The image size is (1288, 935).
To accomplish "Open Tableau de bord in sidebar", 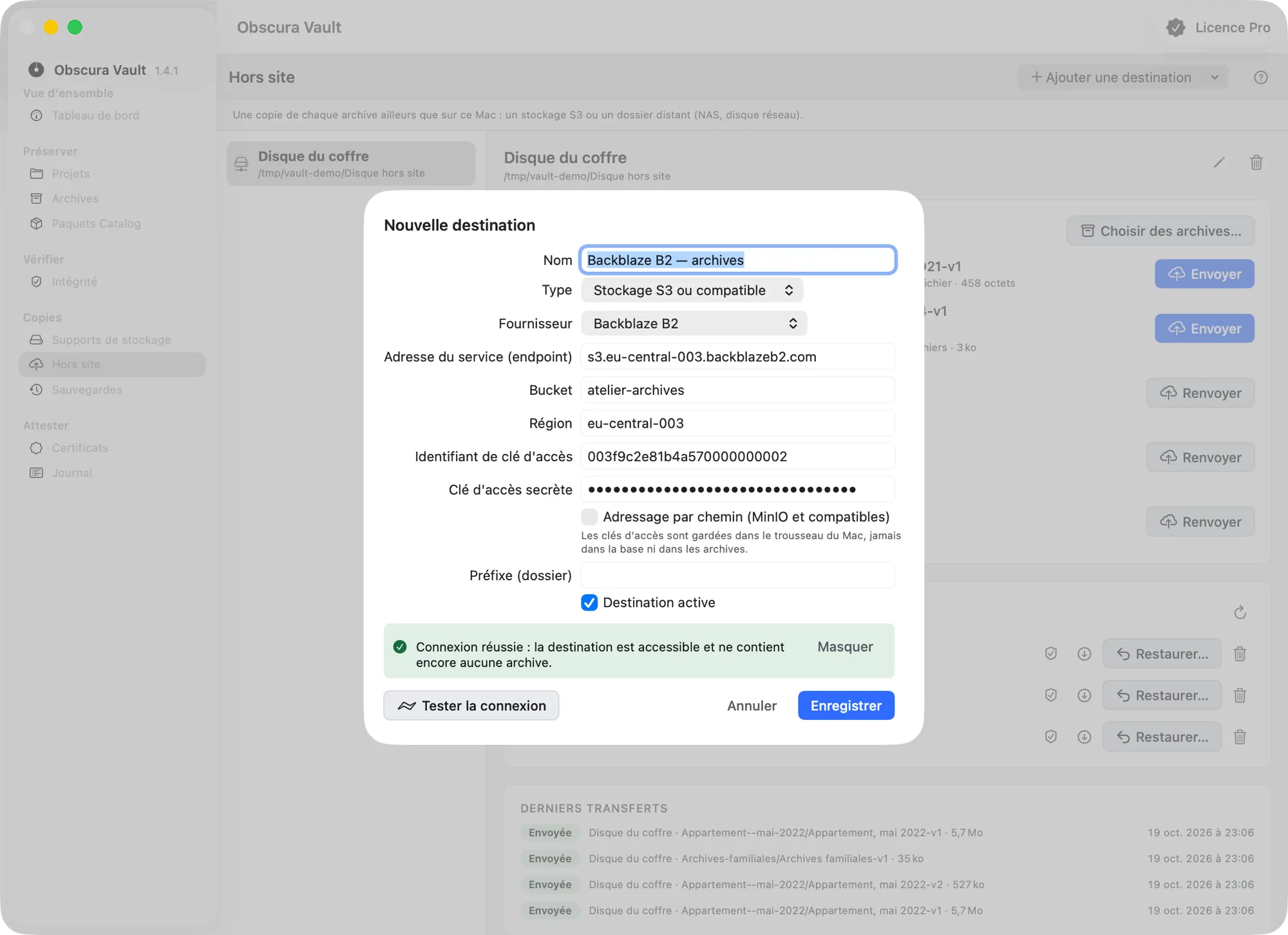I will pos(95,116).
